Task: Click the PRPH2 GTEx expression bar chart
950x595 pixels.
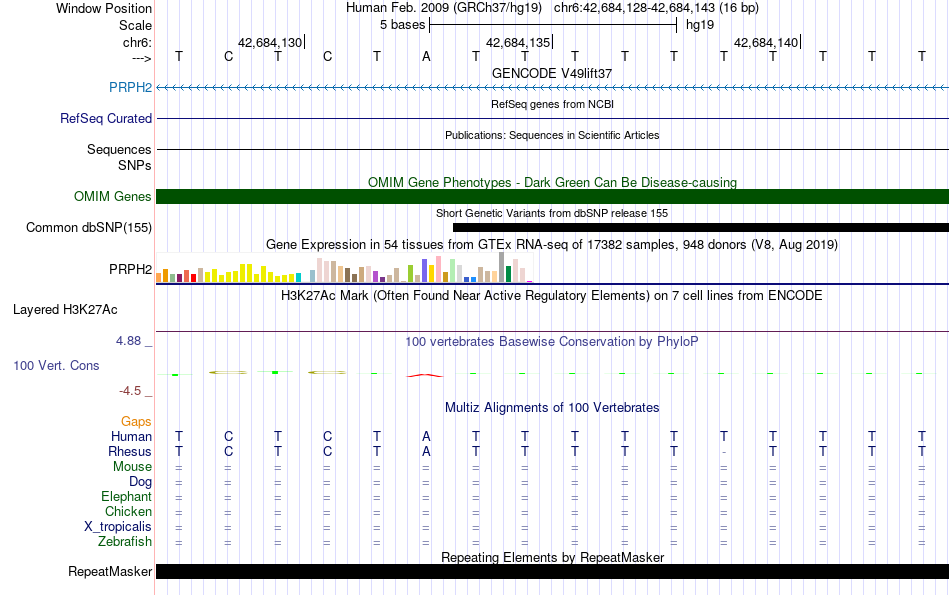Action: [344, 268]
